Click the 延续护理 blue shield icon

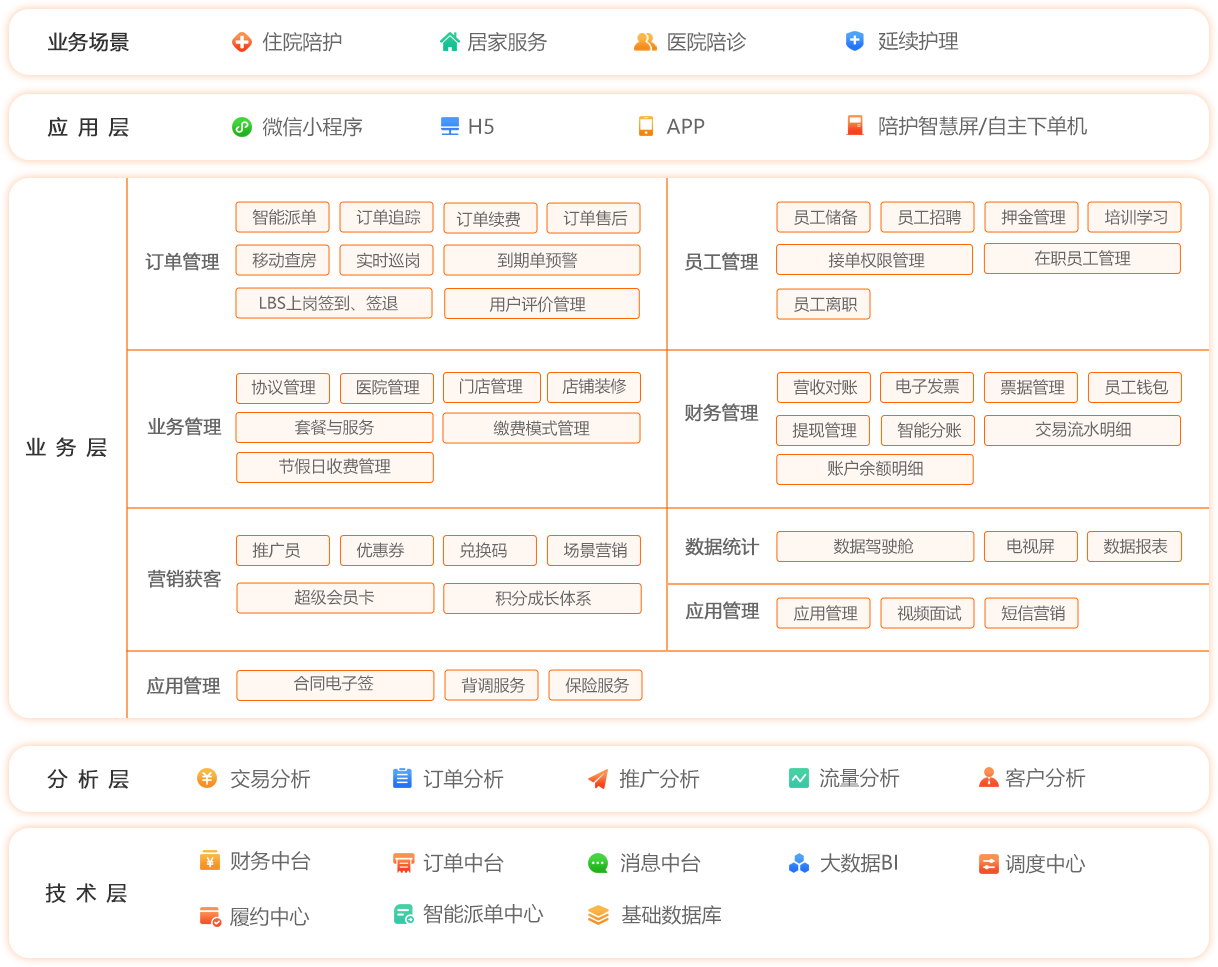[855, 42]
